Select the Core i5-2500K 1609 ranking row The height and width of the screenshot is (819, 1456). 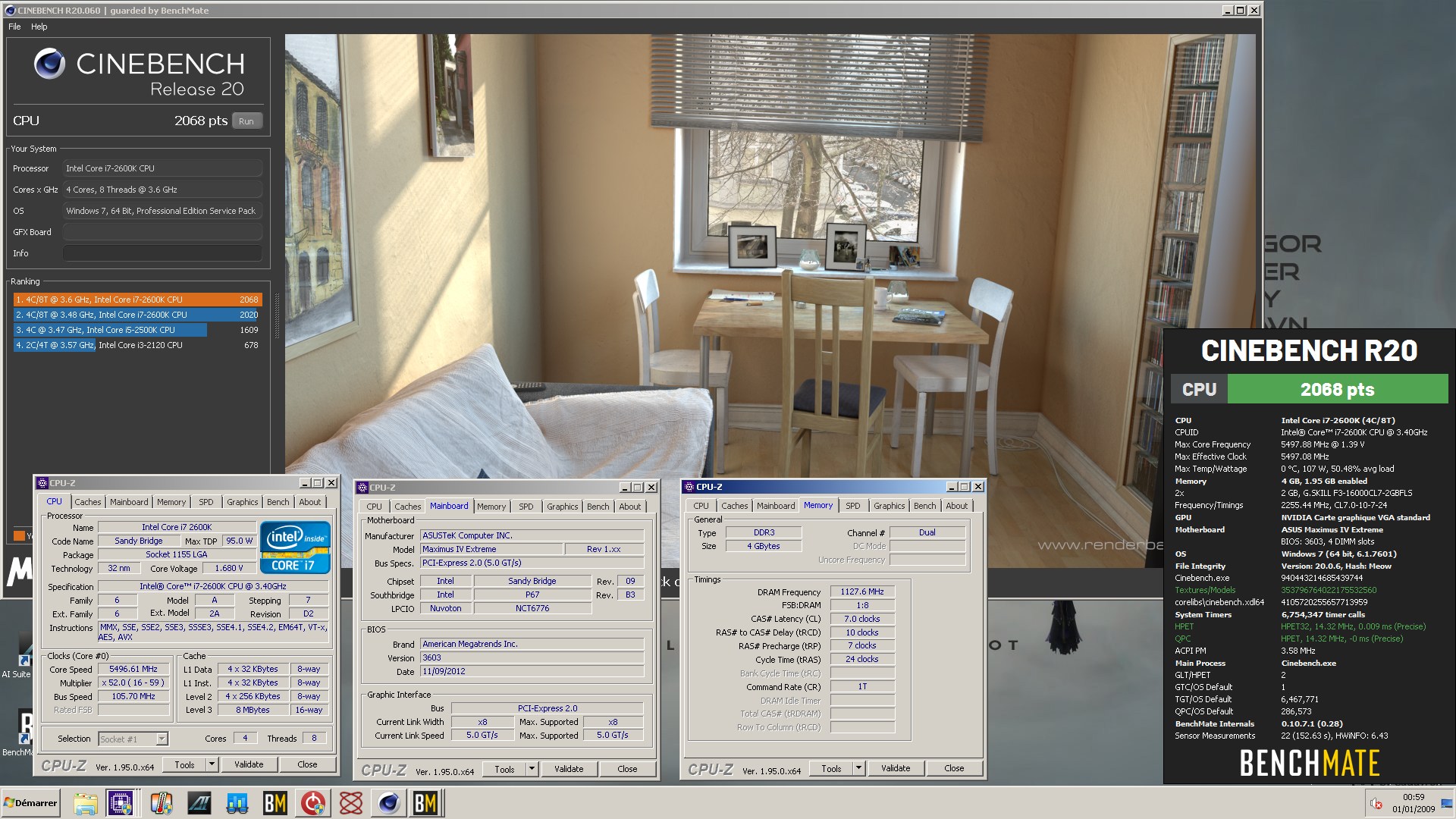(138, 330)
